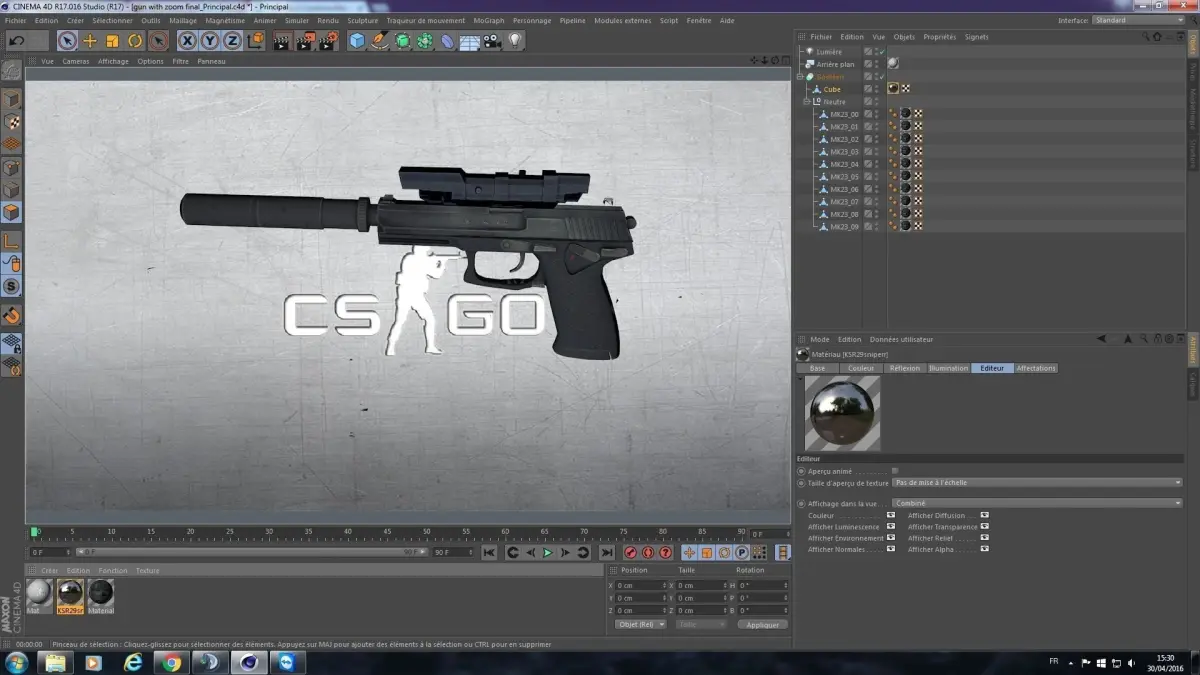This screenshot has width=1200, height=675.
Task: Open the floor environment icon
Action: [469, 41]
